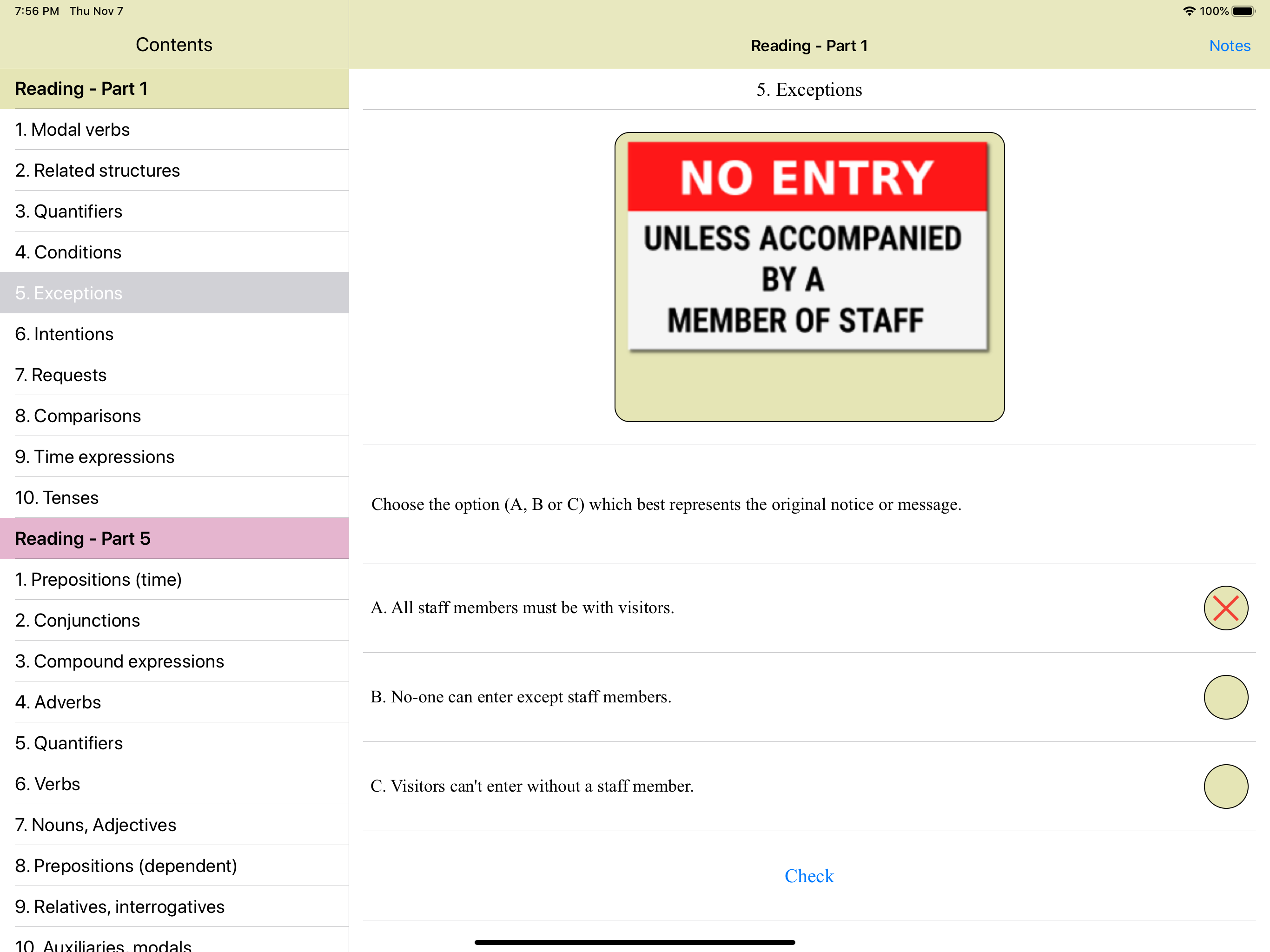Tap the 5. Exceptions question heading
The image size is (1270, 952).
(809, 90)
